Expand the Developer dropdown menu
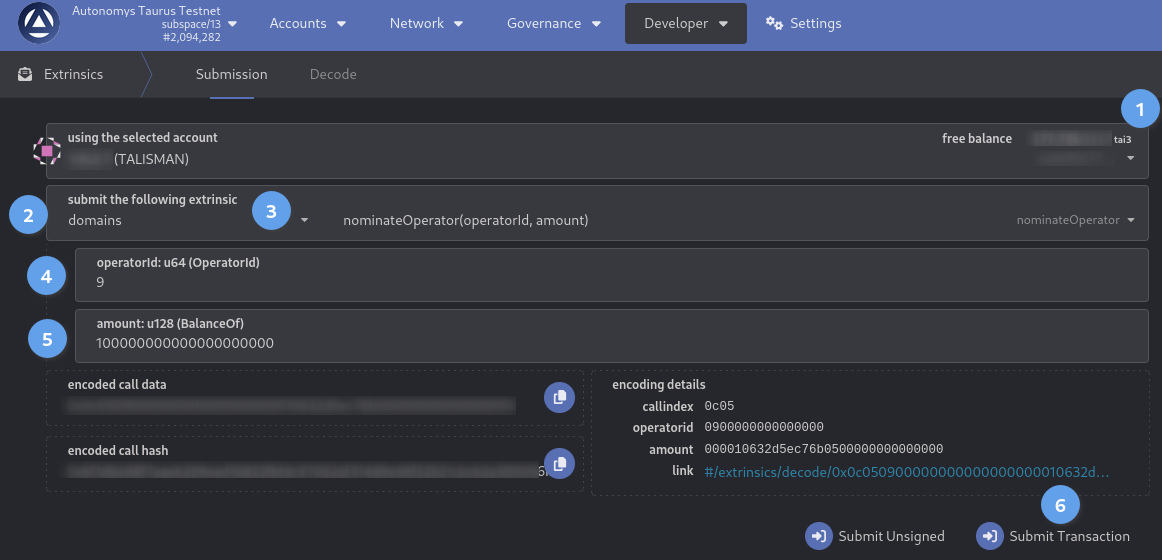 pos(685,23)
